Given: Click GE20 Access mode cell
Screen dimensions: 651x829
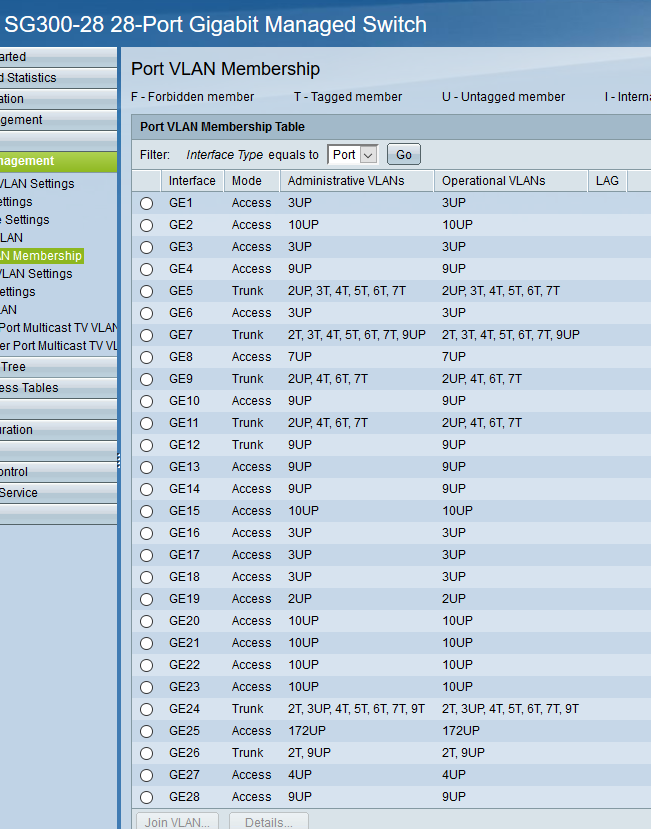Looking at the screenshot, I should click(251, 621).
